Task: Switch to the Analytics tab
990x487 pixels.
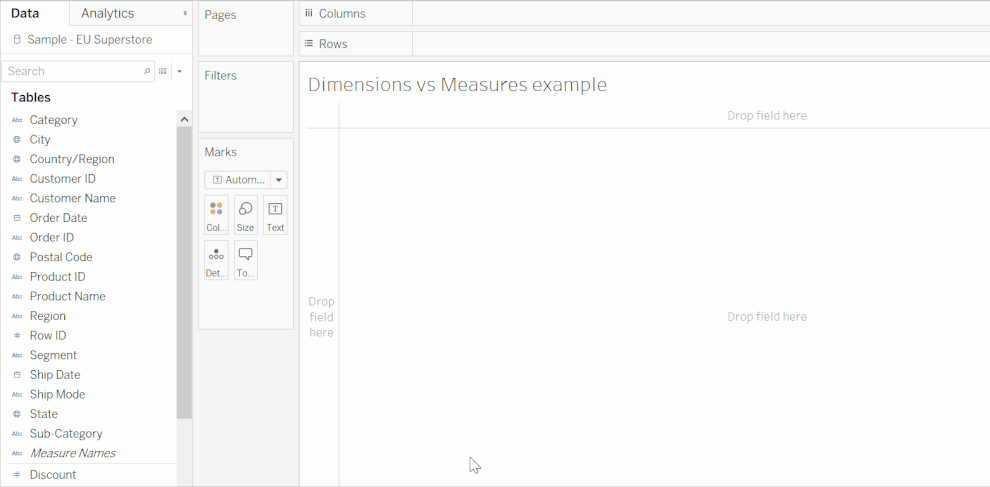Action: pyautogui.click(x=107, y=13)
